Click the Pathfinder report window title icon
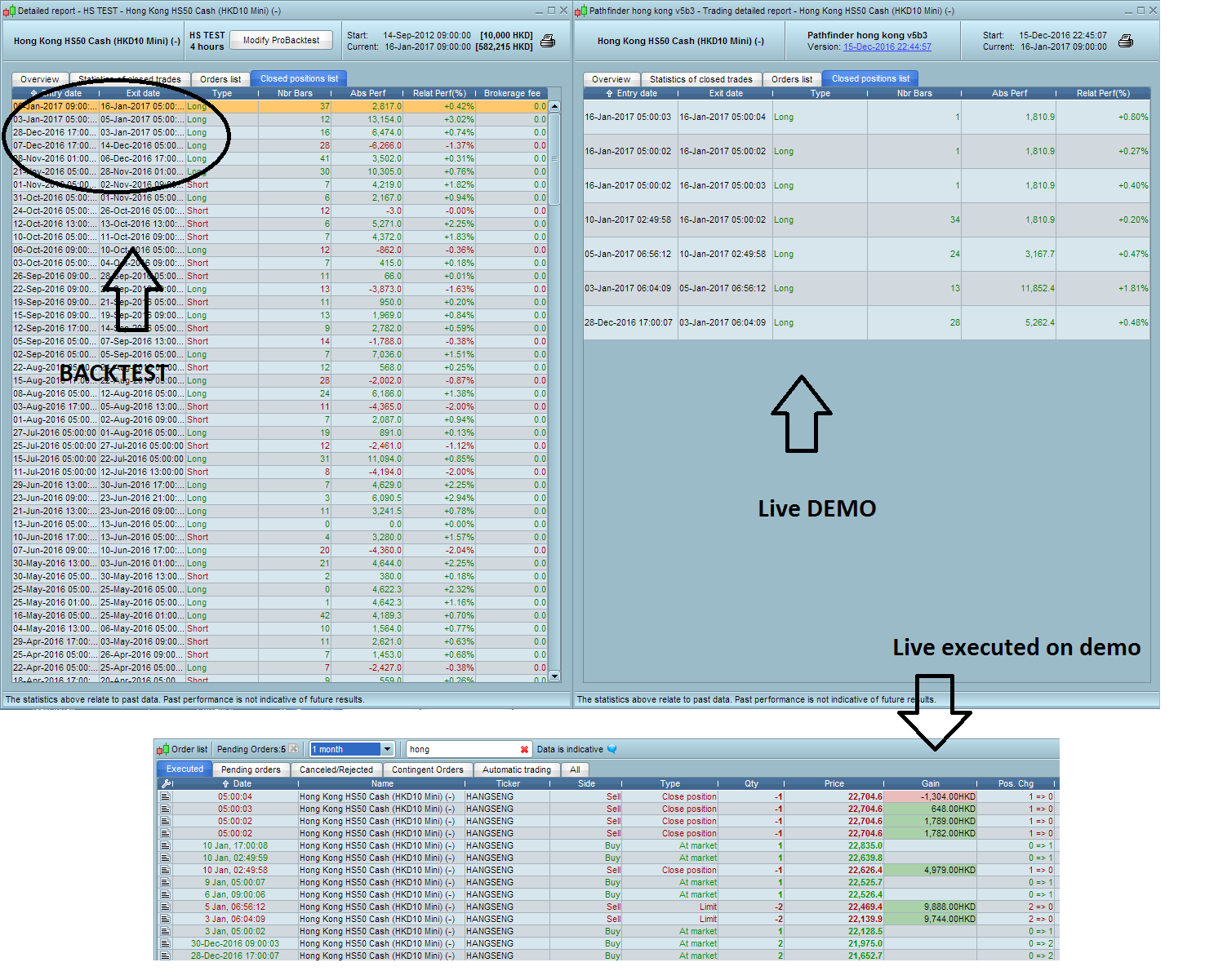 click(580, 11)
